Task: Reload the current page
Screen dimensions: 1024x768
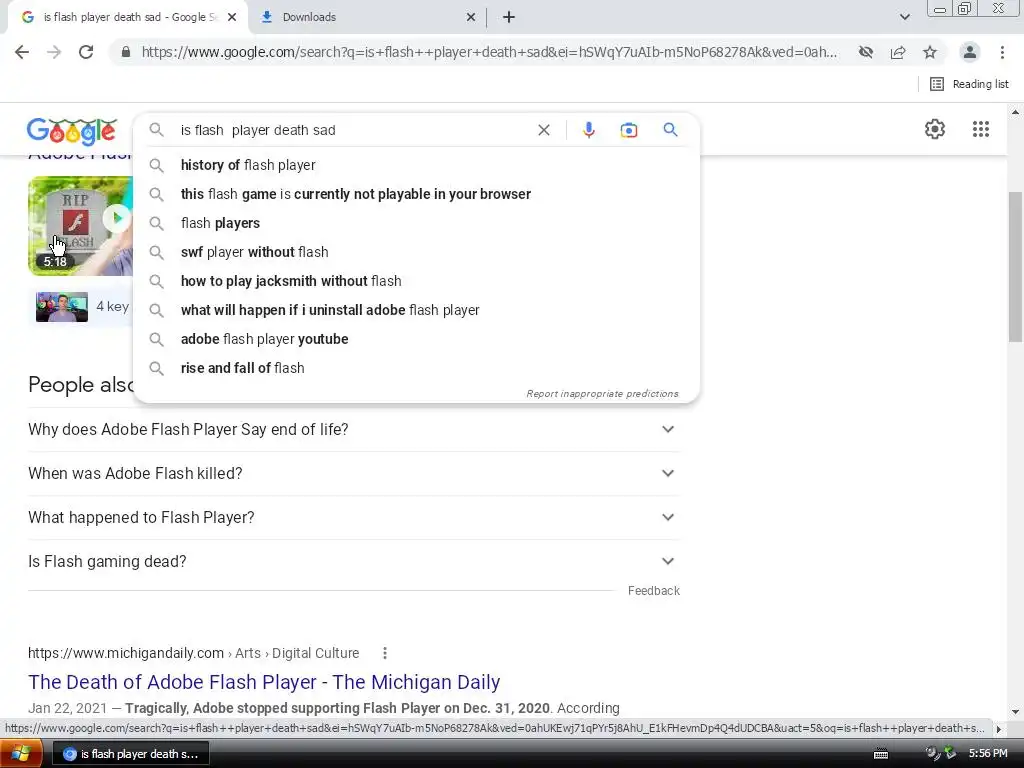Action: coord(86,52)
